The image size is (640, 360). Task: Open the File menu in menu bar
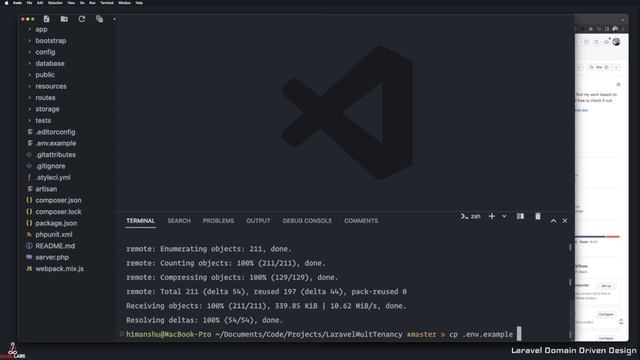[x=29, y=3]
